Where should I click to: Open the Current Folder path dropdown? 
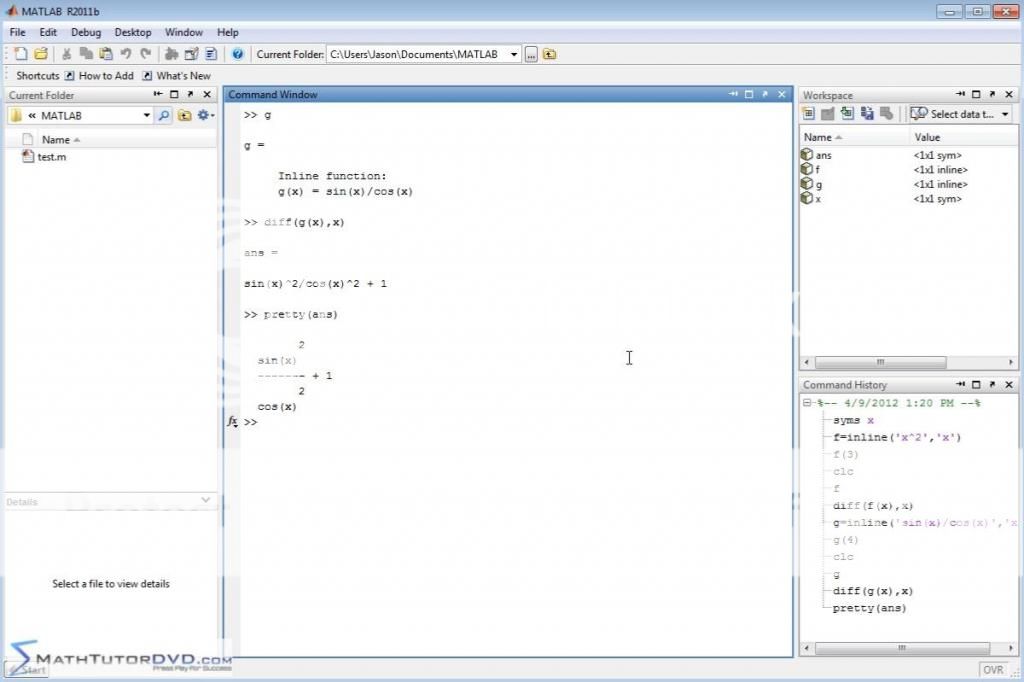(x=514, y=54)
